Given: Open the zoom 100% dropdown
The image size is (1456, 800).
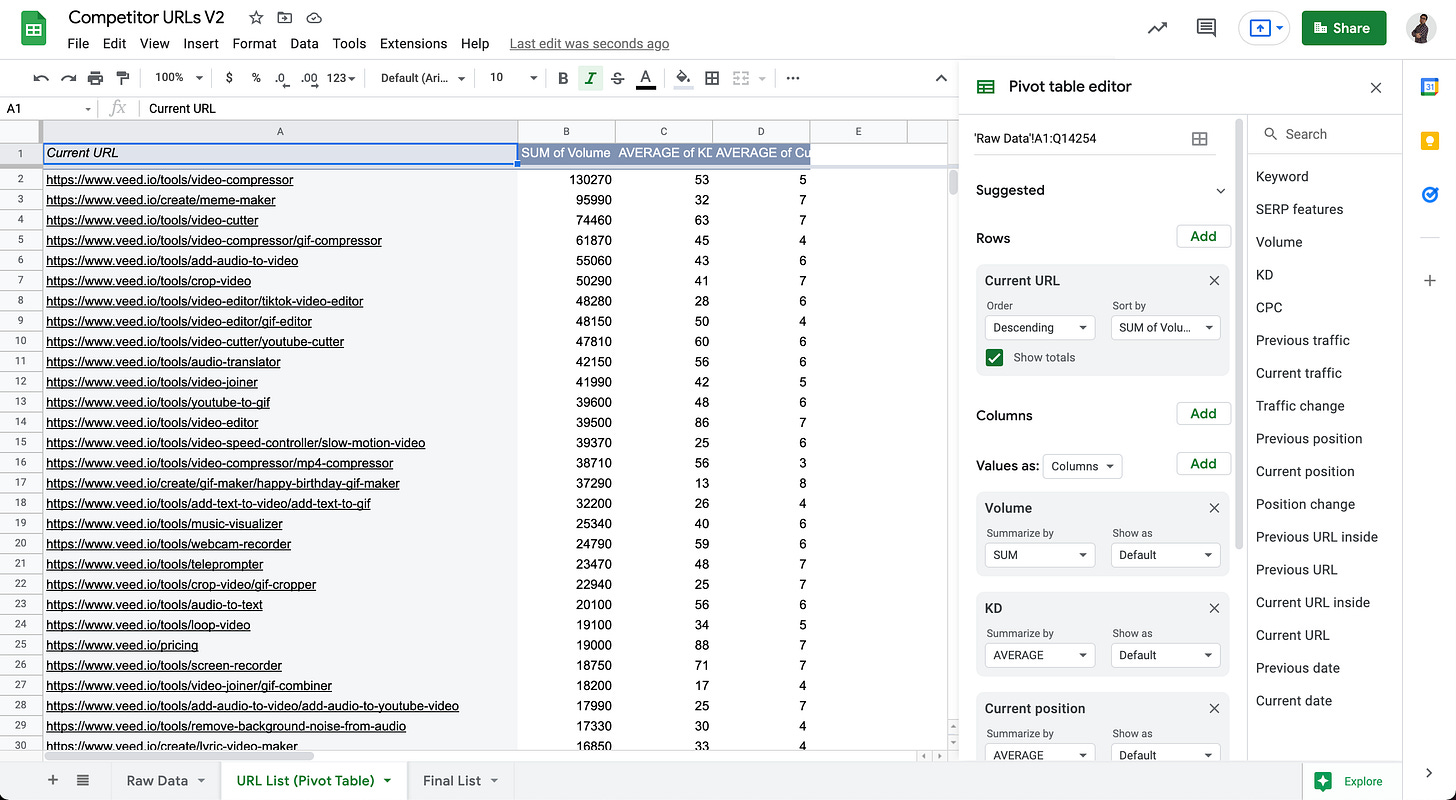Looking at the screenshot, I should point(178,78).
